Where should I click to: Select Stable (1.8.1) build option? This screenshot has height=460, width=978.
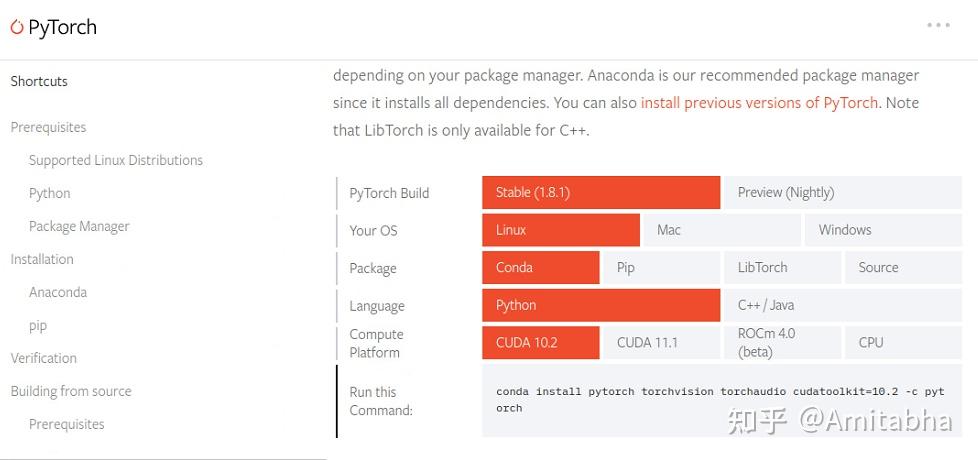pos(600,193)
